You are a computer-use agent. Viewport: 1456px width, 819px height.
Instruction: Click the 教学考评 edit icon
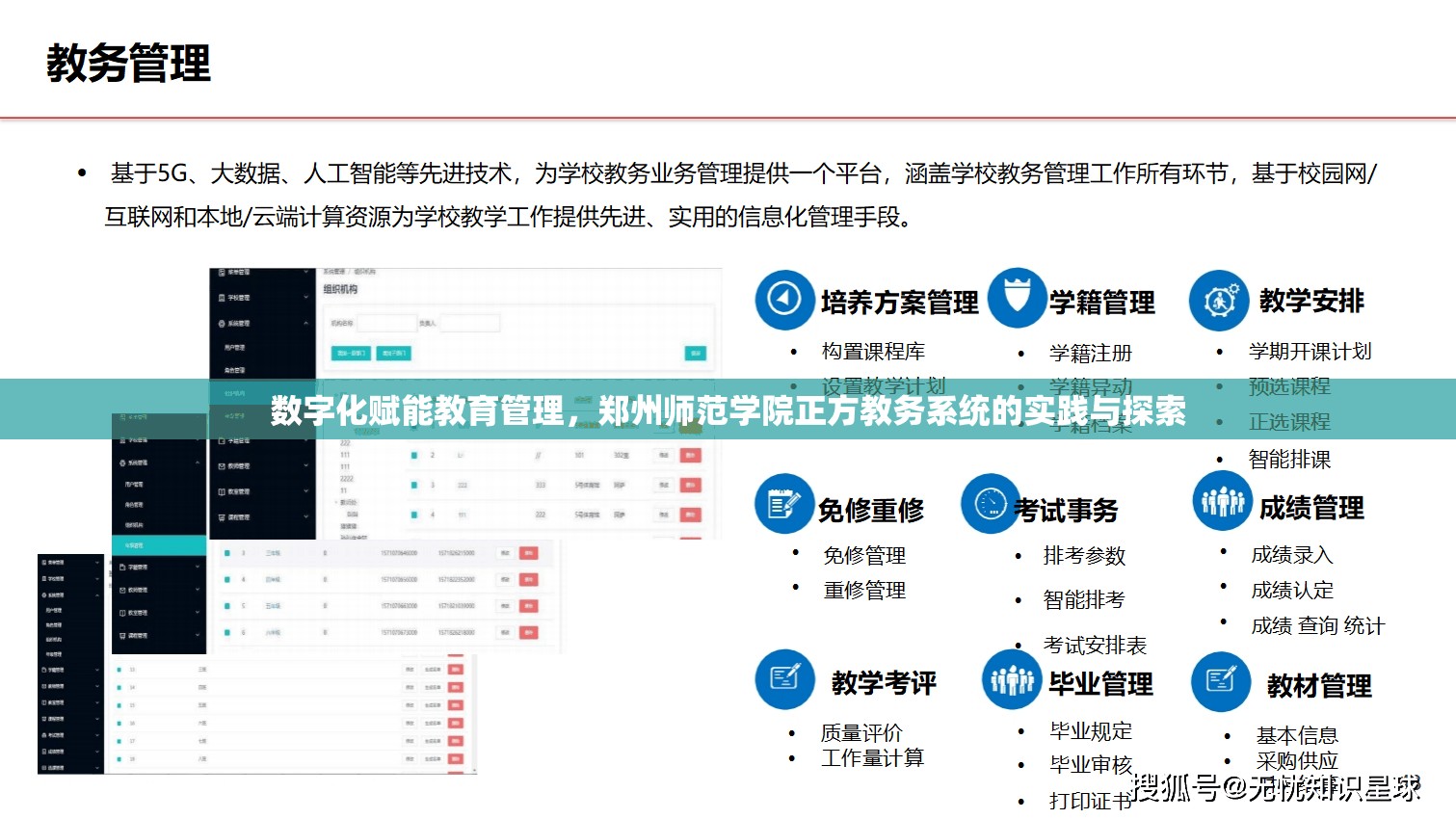point(784,679)
